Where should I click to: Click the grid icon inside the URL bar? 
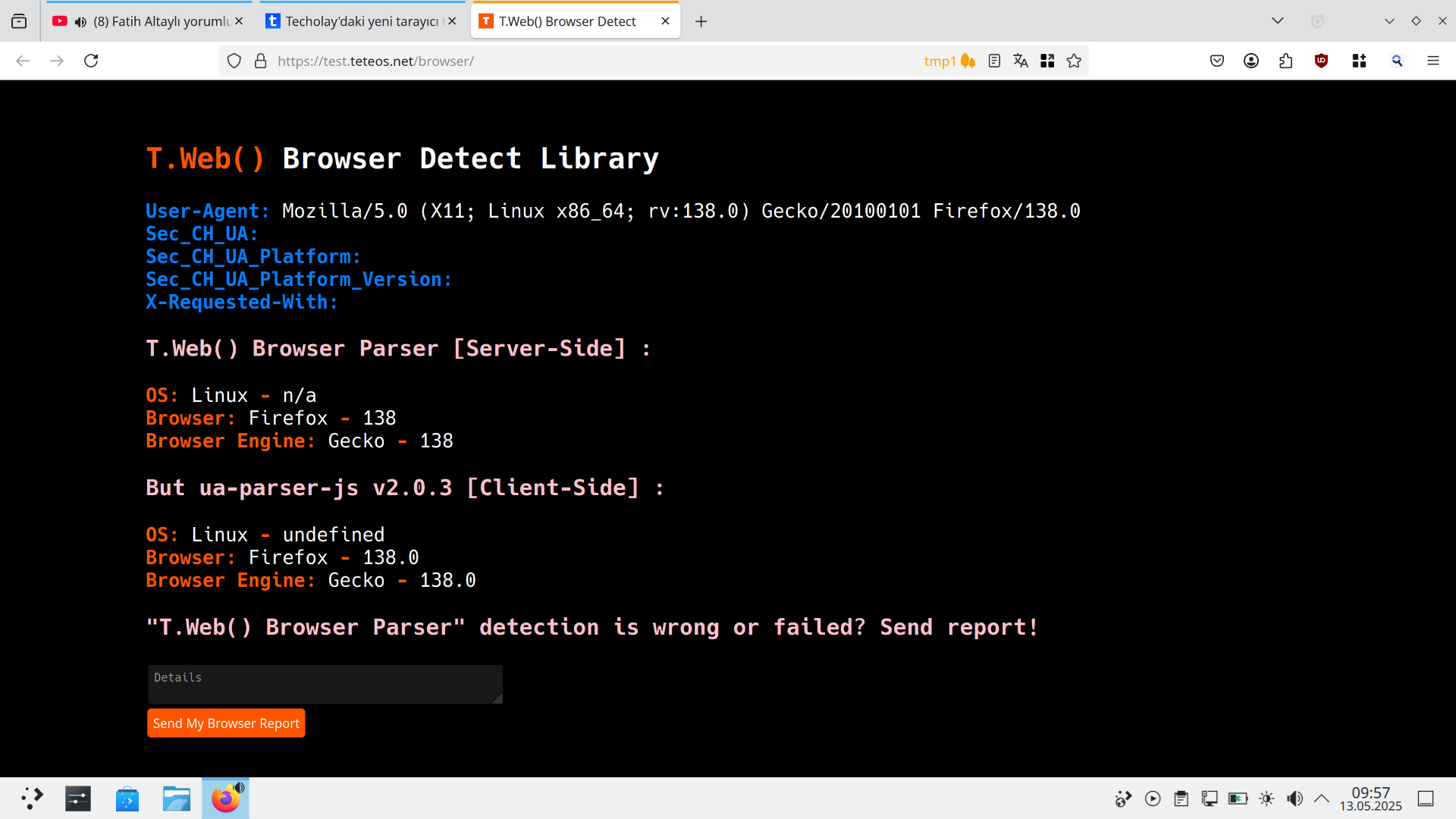[1047, 61]
